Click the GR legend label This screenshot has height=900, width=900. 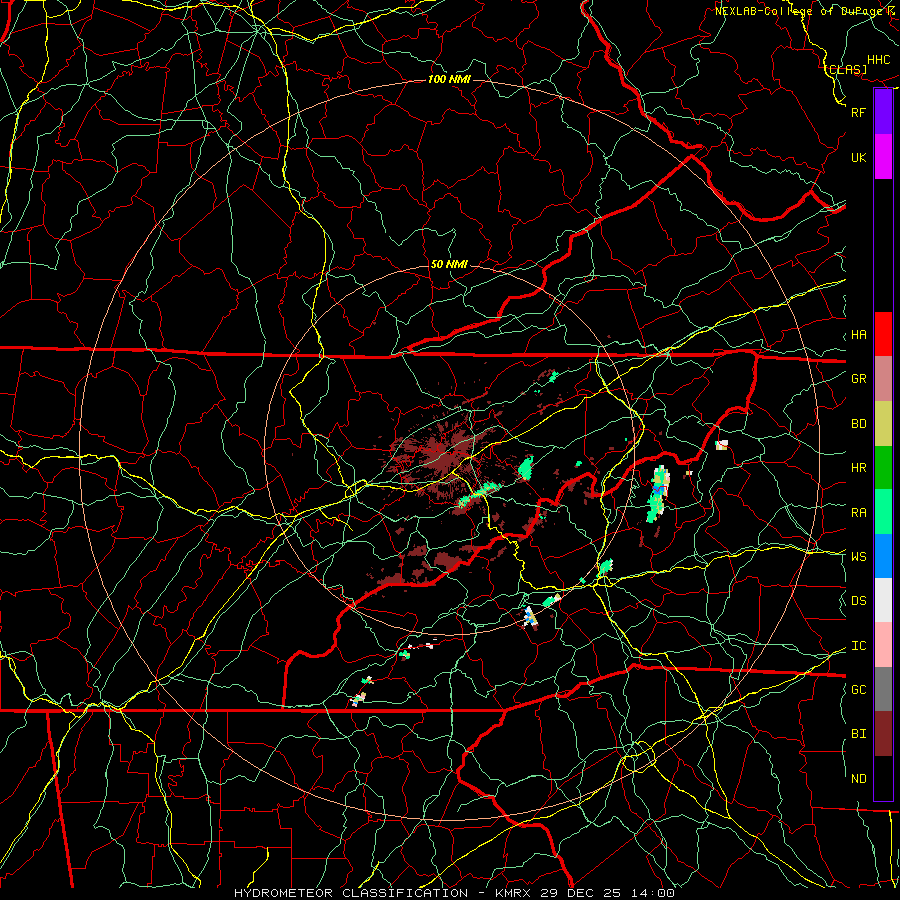click(859, 379)
